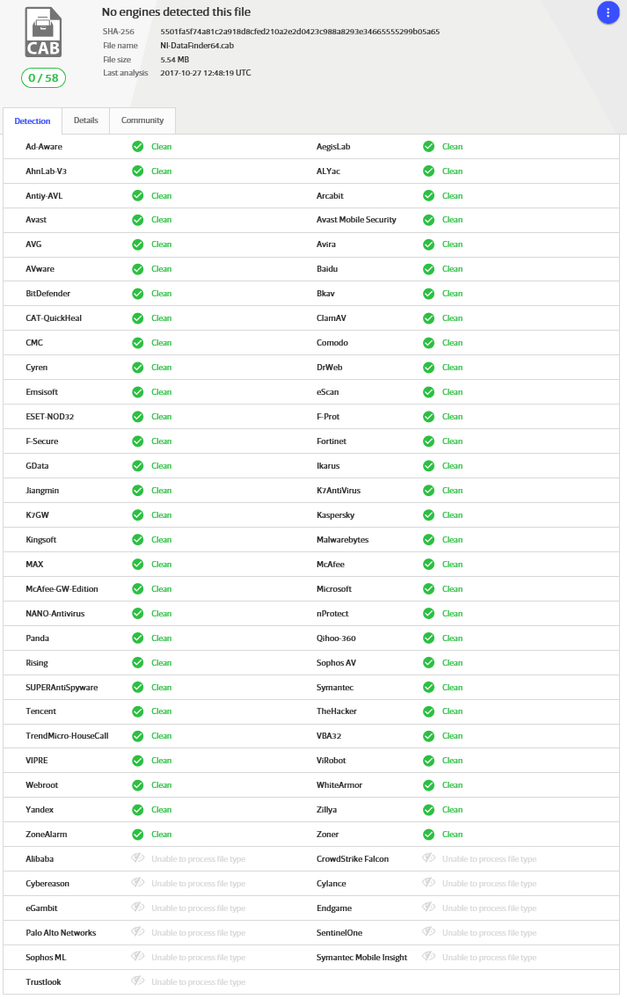
Task: Click the crossed-eye icon beside Alibaba
Action: [138, 859]
